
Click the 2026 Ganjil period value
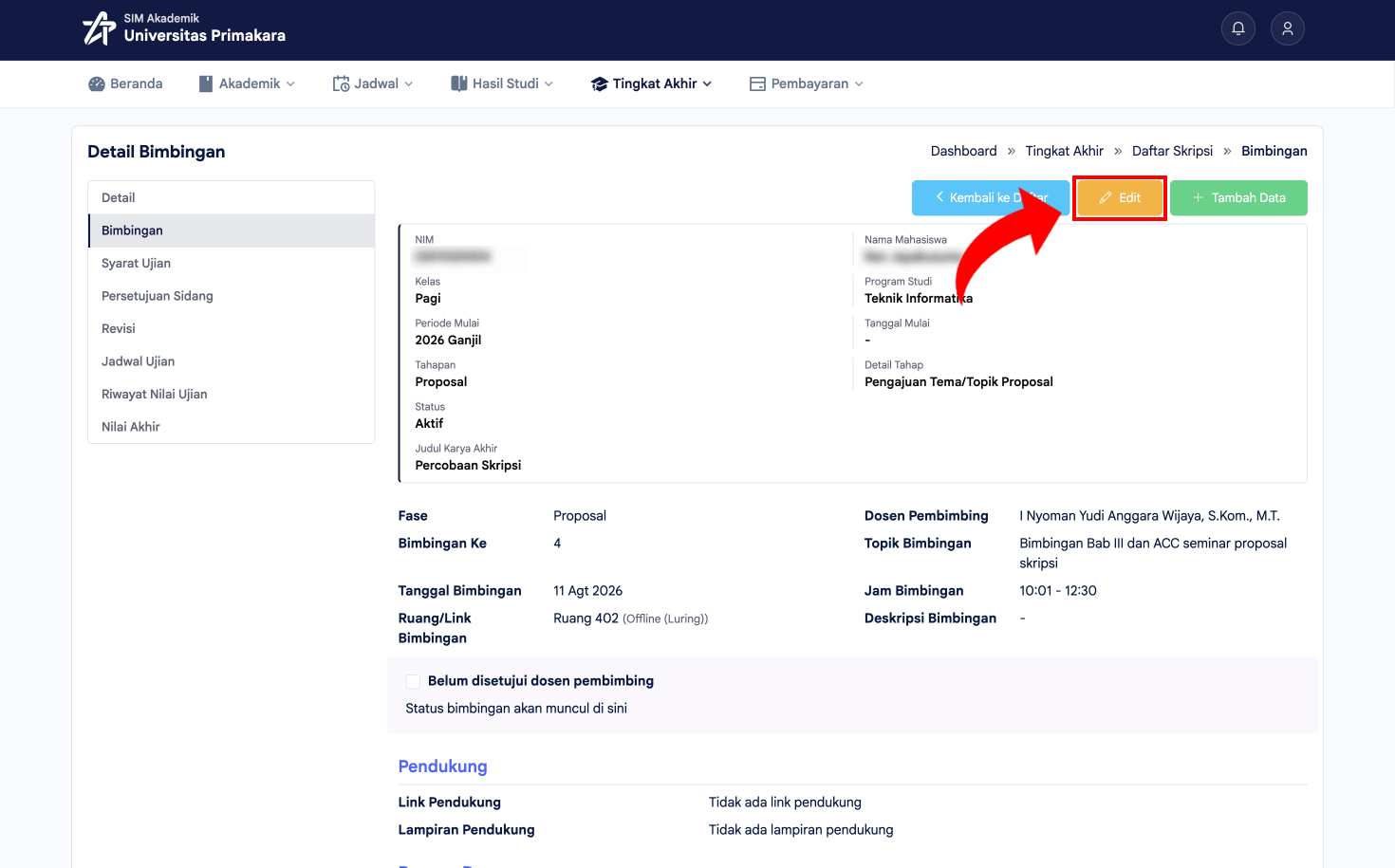click(448, 340)
